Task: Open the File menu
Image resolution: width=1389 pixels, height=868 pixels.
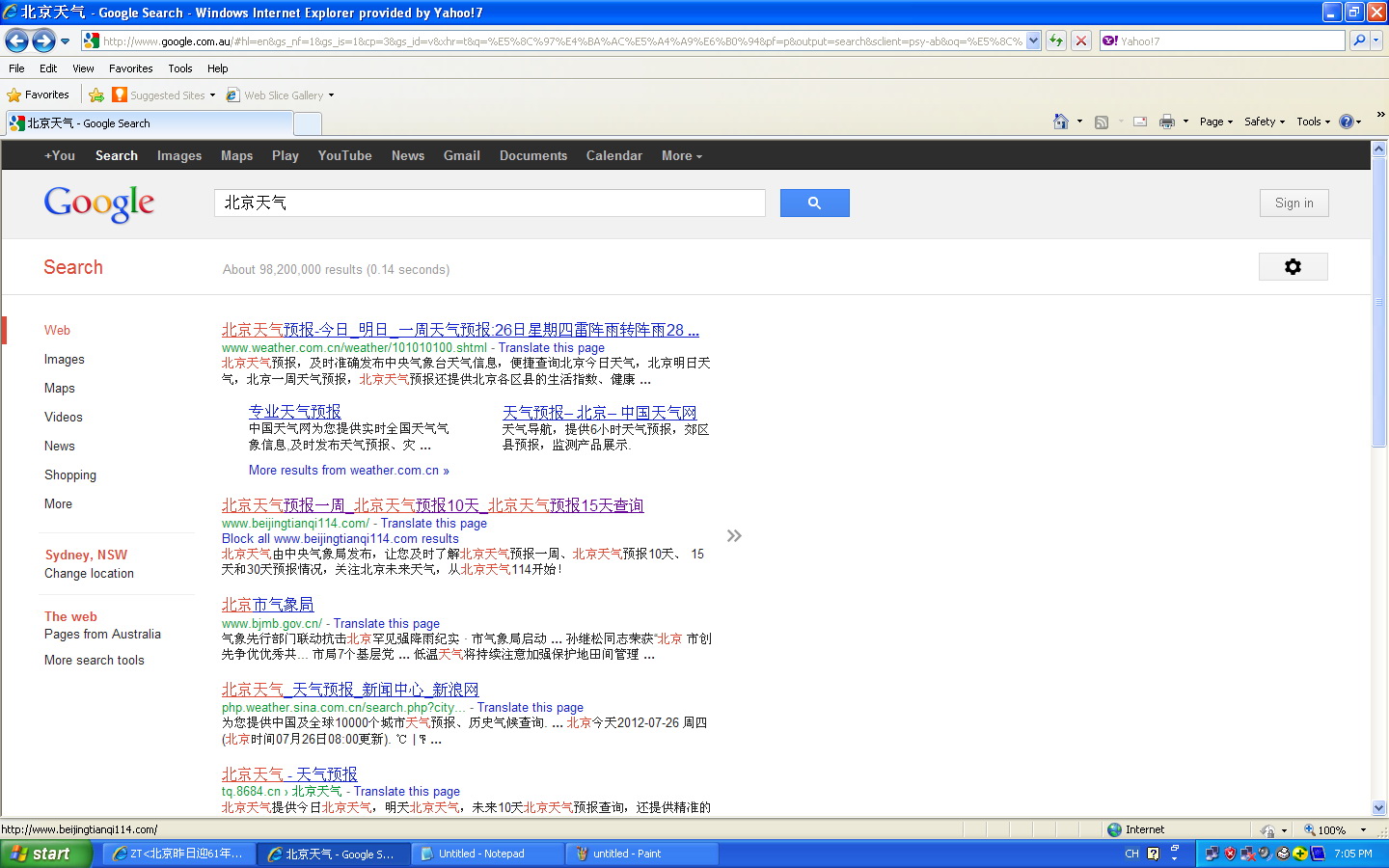Action: tap(16, 68)
